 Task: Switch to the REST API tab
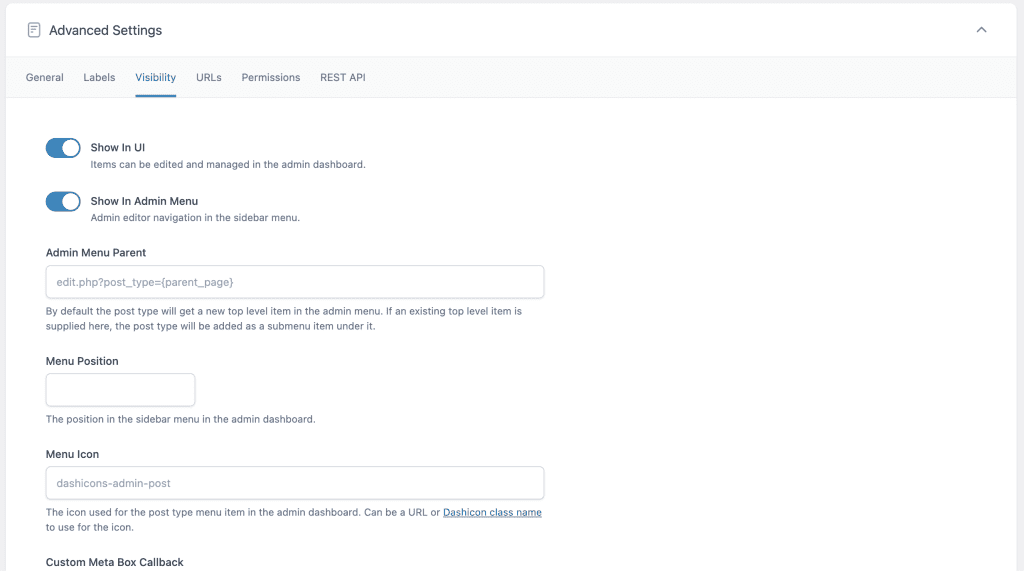click(343, 77)
